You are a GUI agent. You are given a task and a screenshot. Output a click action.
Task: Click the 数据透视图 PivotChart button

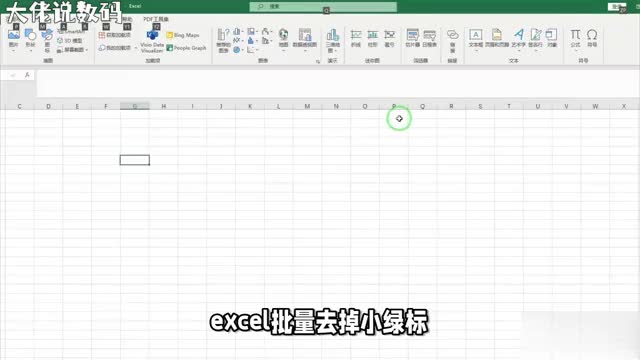[305, 40]
